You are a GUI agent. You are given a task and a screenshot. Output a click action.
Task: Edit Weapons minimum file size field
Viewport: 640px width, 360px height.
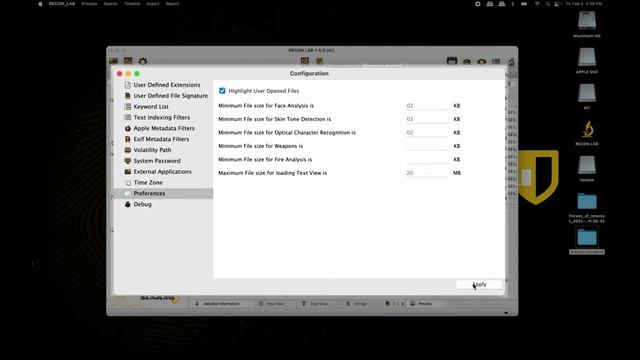(x=427, y=146)
